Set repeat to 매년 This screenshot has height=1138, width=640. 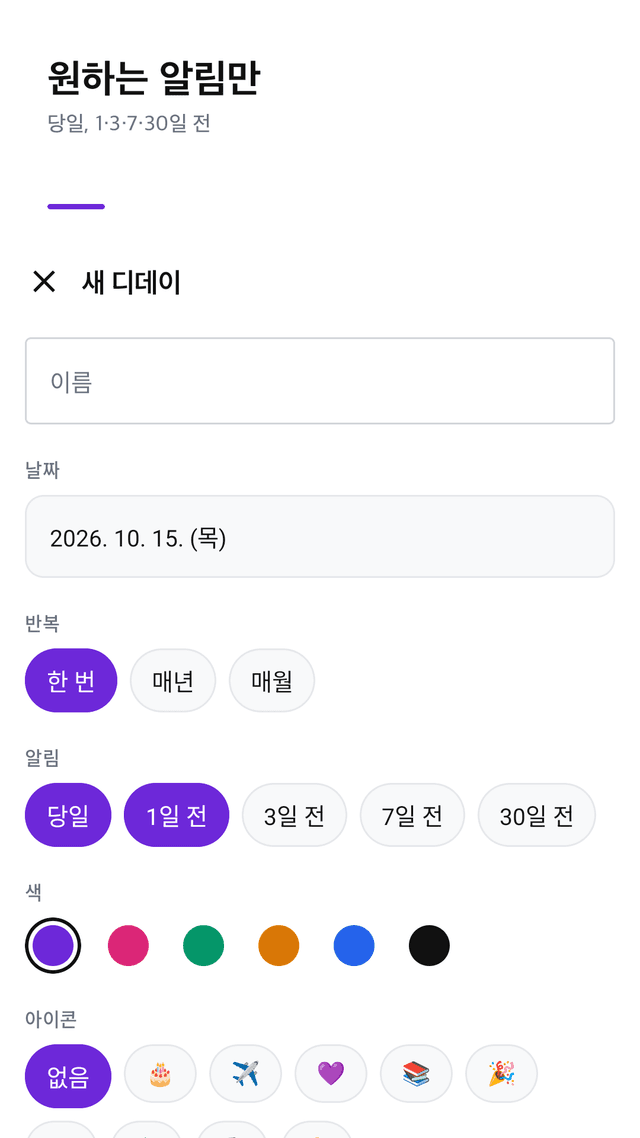coord(173,680)
